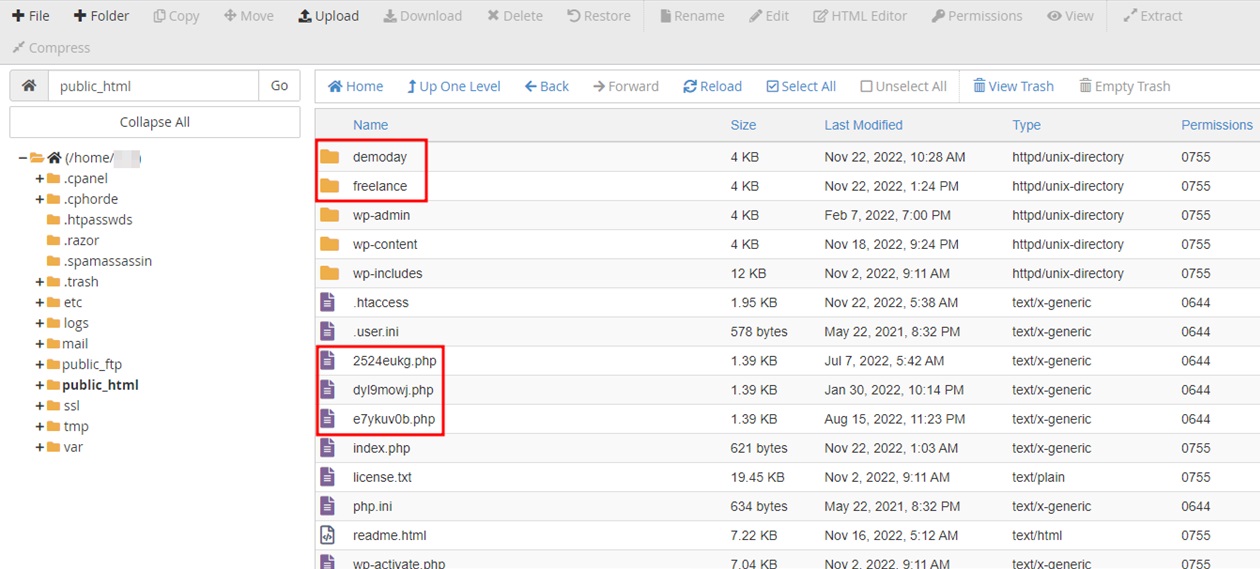Sort files by Size column header
Image resolution: width=1260 pixels, height=569 pixels.
point(743,125)
